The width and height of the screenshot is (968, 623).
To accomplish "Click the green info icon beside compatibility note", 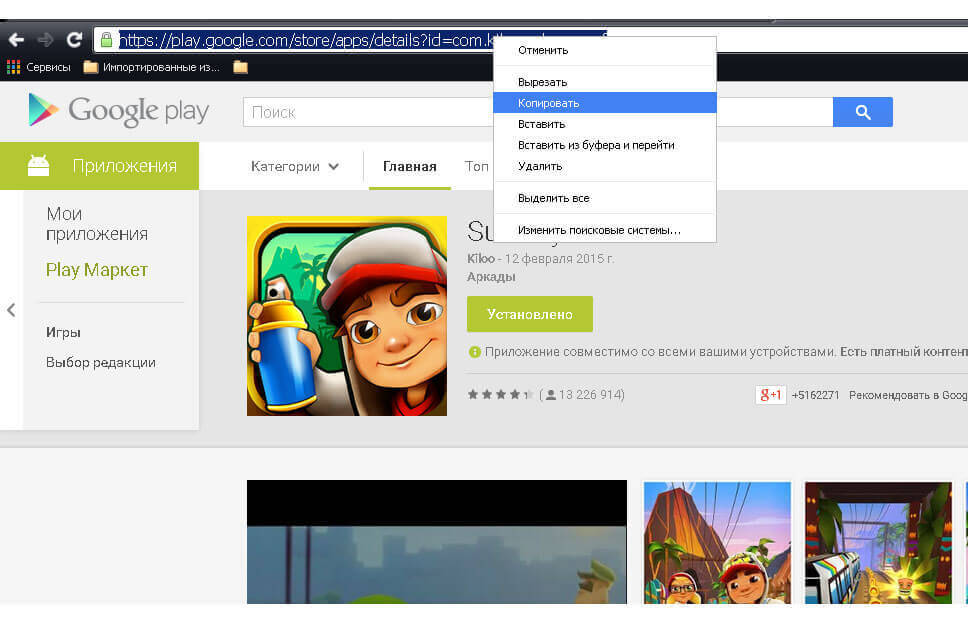I will tap(474, 352).
